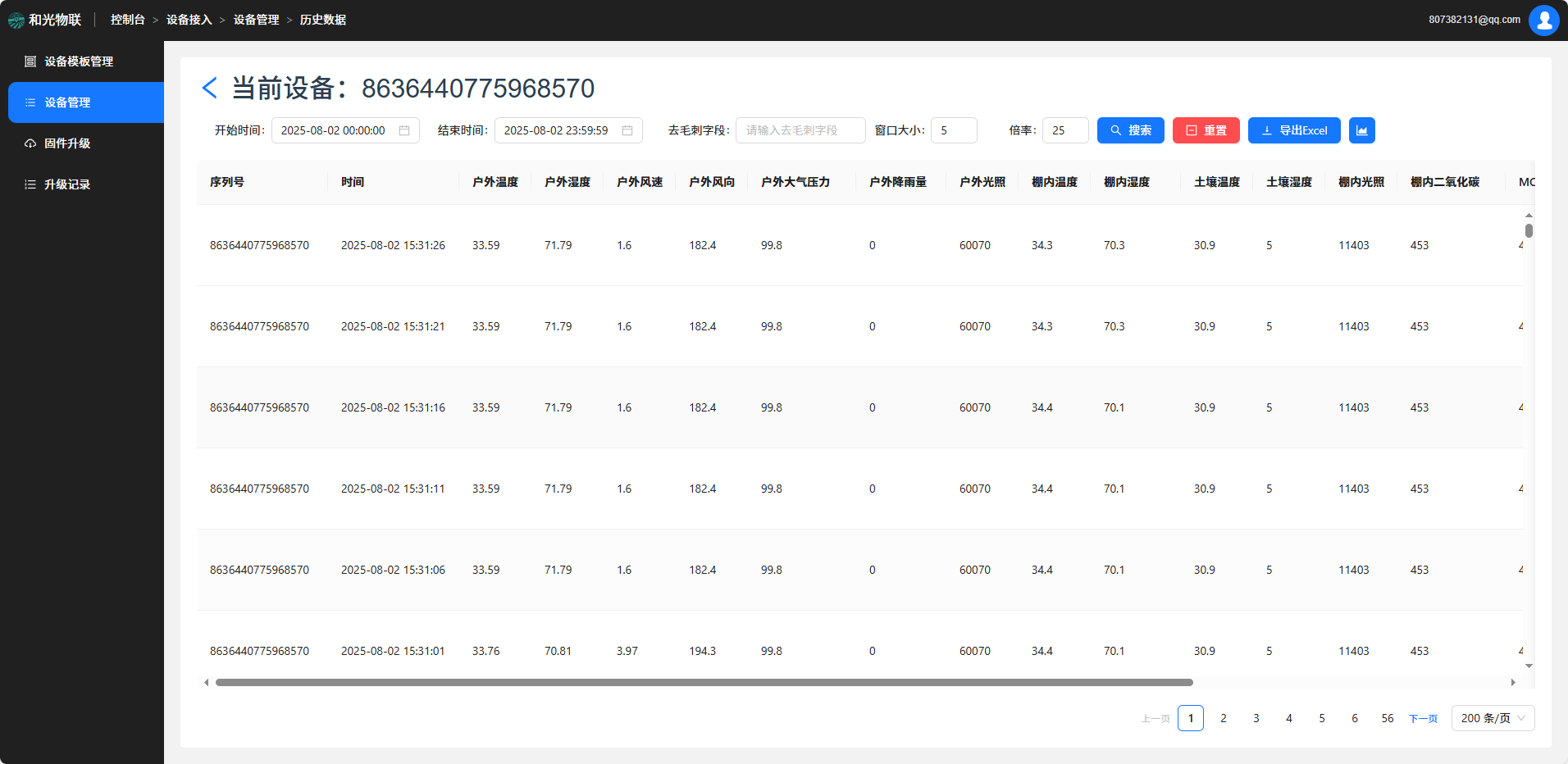
Task: Go to page 56
Action: pyautogui.click(x=1388, y=718)
